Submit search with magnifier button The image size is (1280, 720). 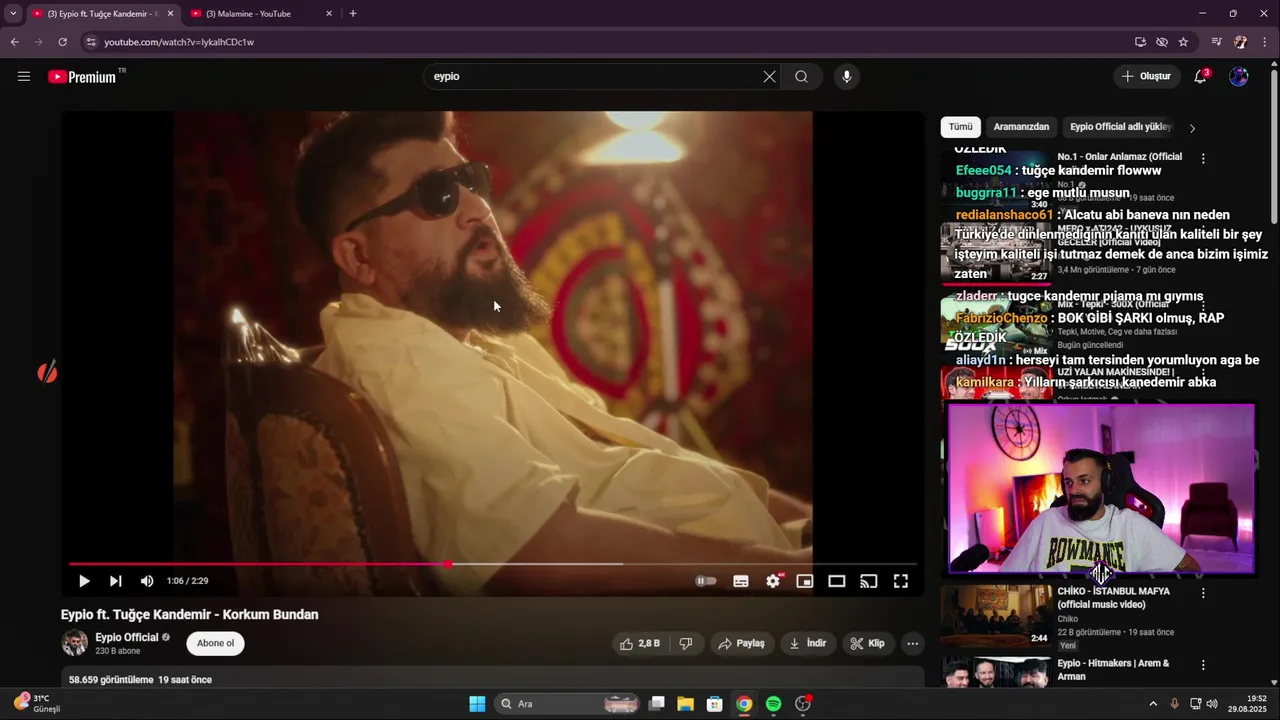click(801, 76)
